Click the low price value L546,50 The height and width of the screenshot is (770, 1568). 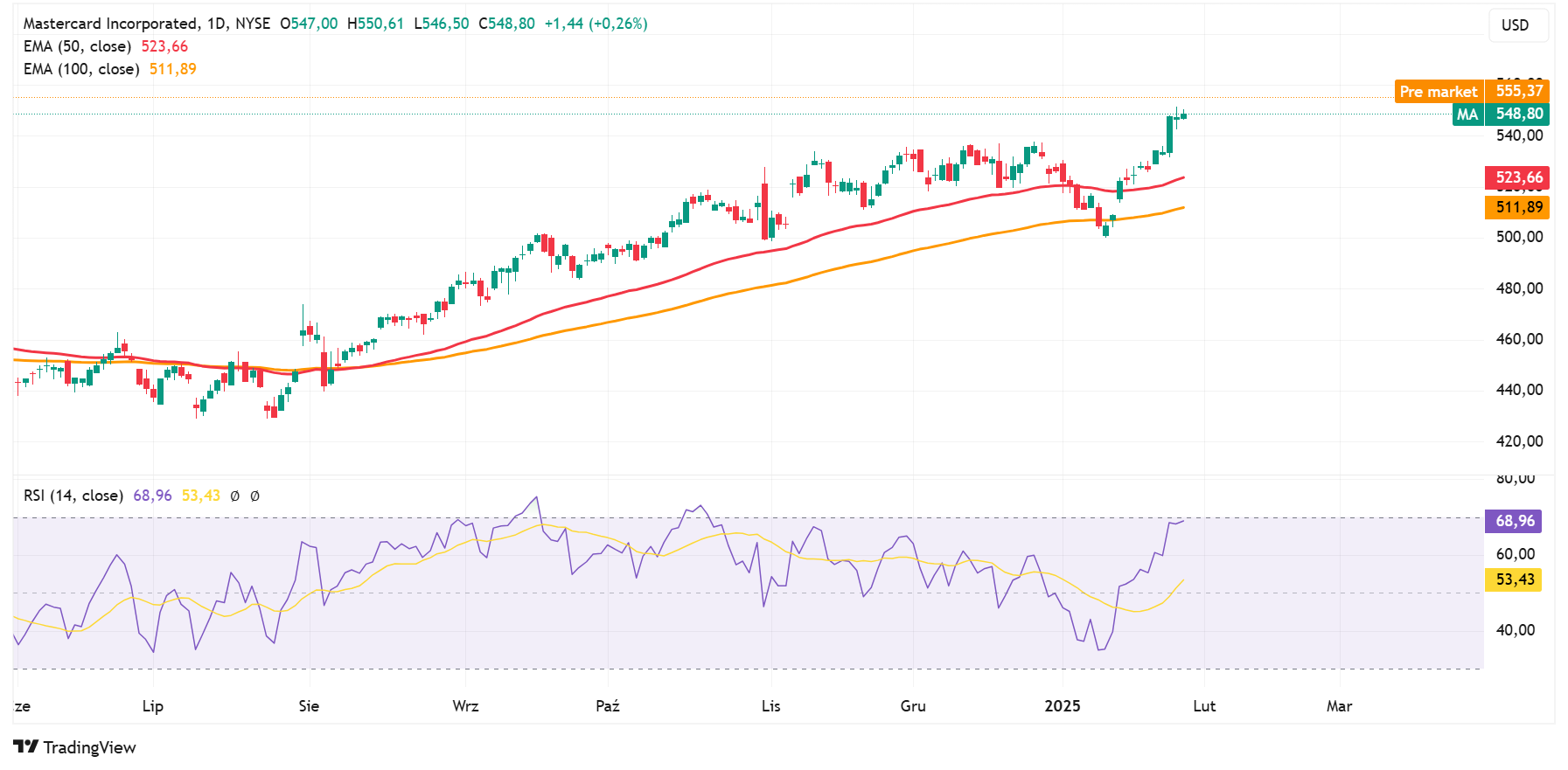click(x=442, y=24)
